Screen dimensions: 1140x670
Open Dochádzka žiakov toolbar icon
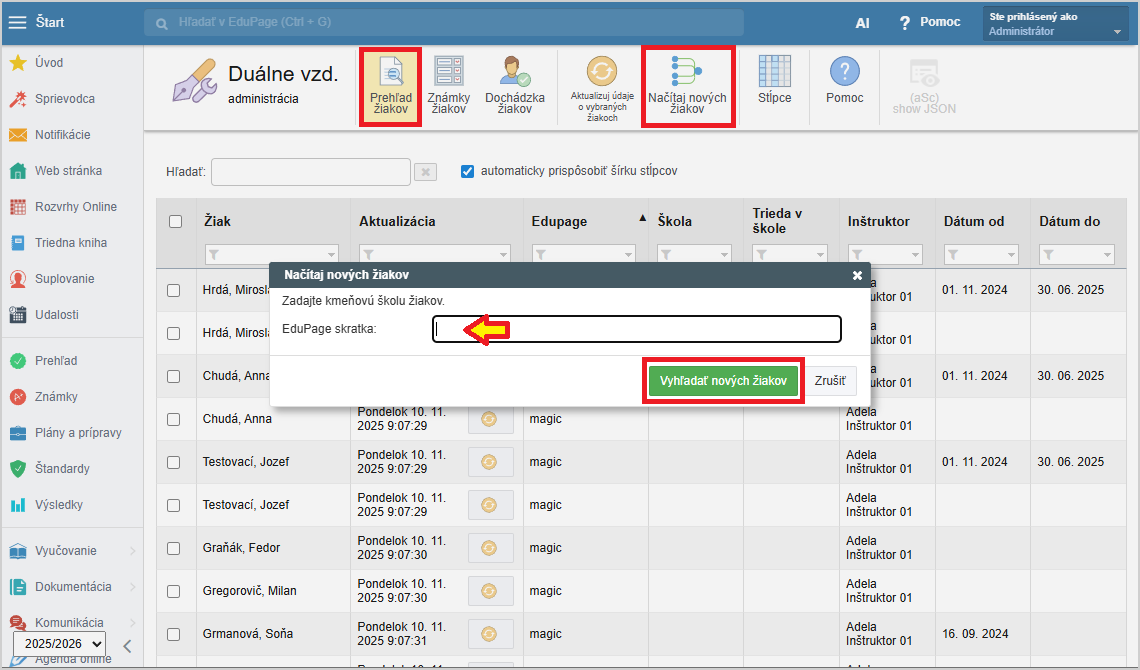(x=515, y=85)
